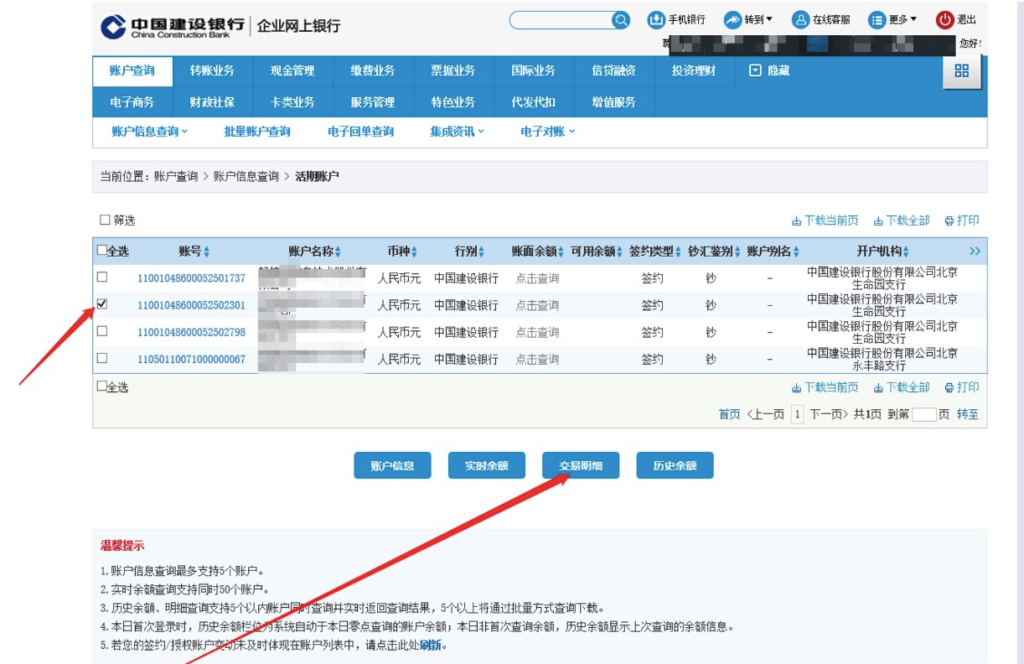Open 转账业务 tab
This screenshot has height=664, width=1024.
pyautogui.click(x=212, y=71)
